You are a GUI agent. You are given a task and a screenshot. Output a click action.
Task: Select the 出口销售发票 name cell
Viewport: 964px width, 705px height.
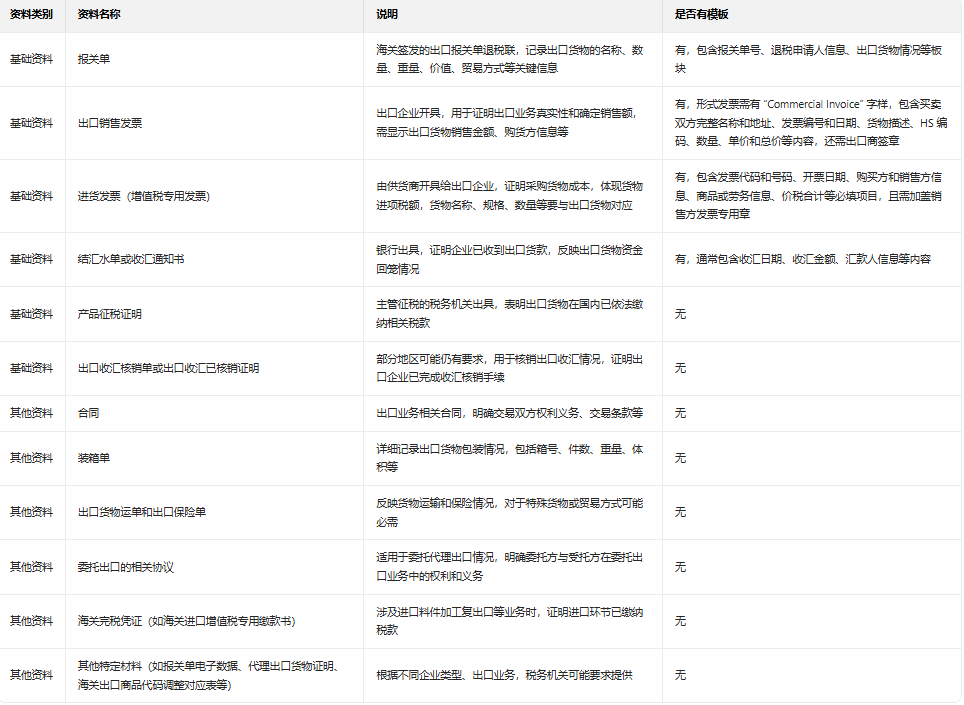(x=110, y=123)
